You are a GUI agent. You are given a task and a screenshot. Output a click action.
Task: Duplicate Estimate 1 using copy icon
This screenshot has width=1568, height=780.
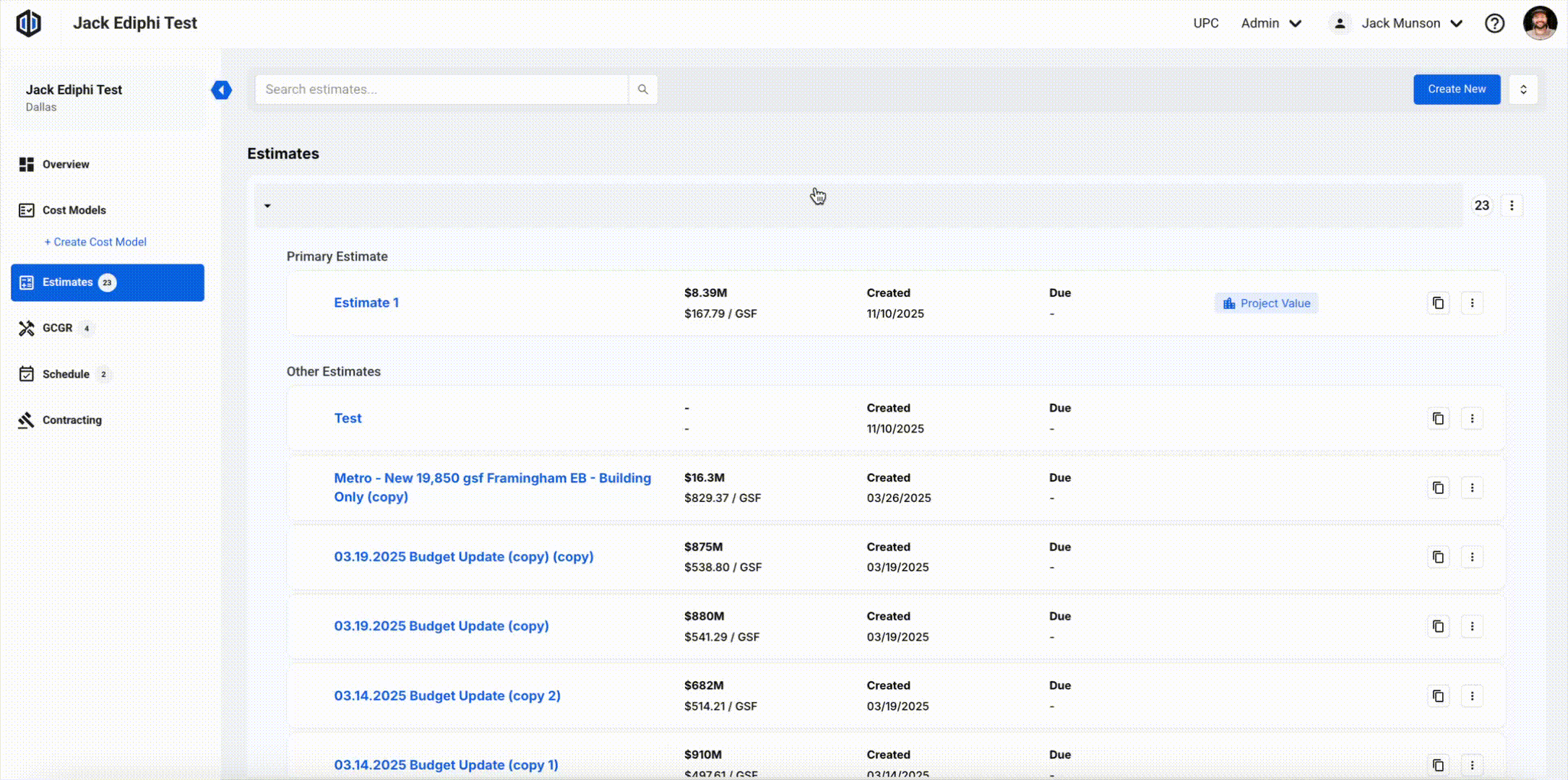point(1438,303)
